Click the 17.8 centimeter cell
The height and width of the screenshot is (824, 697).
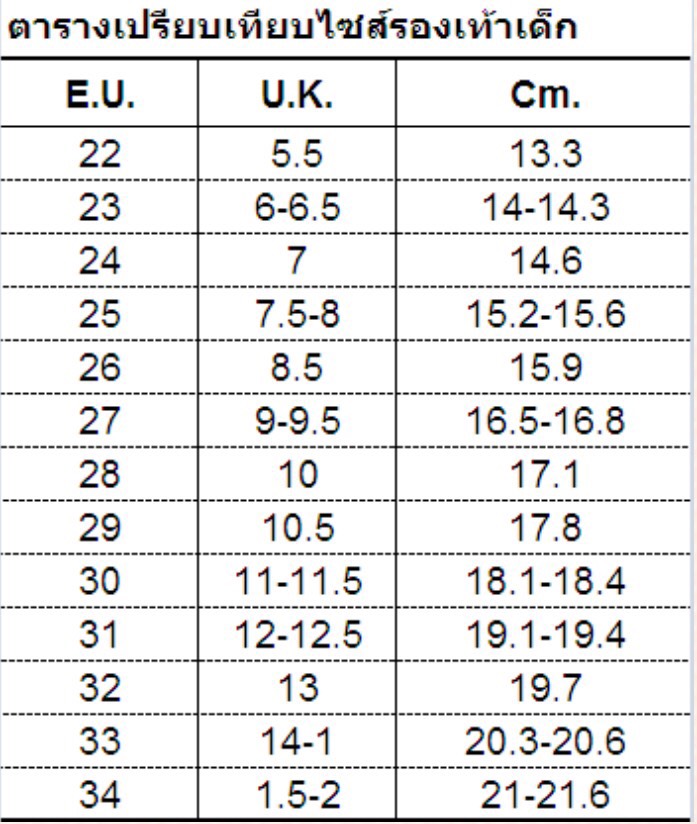point(543,526)
